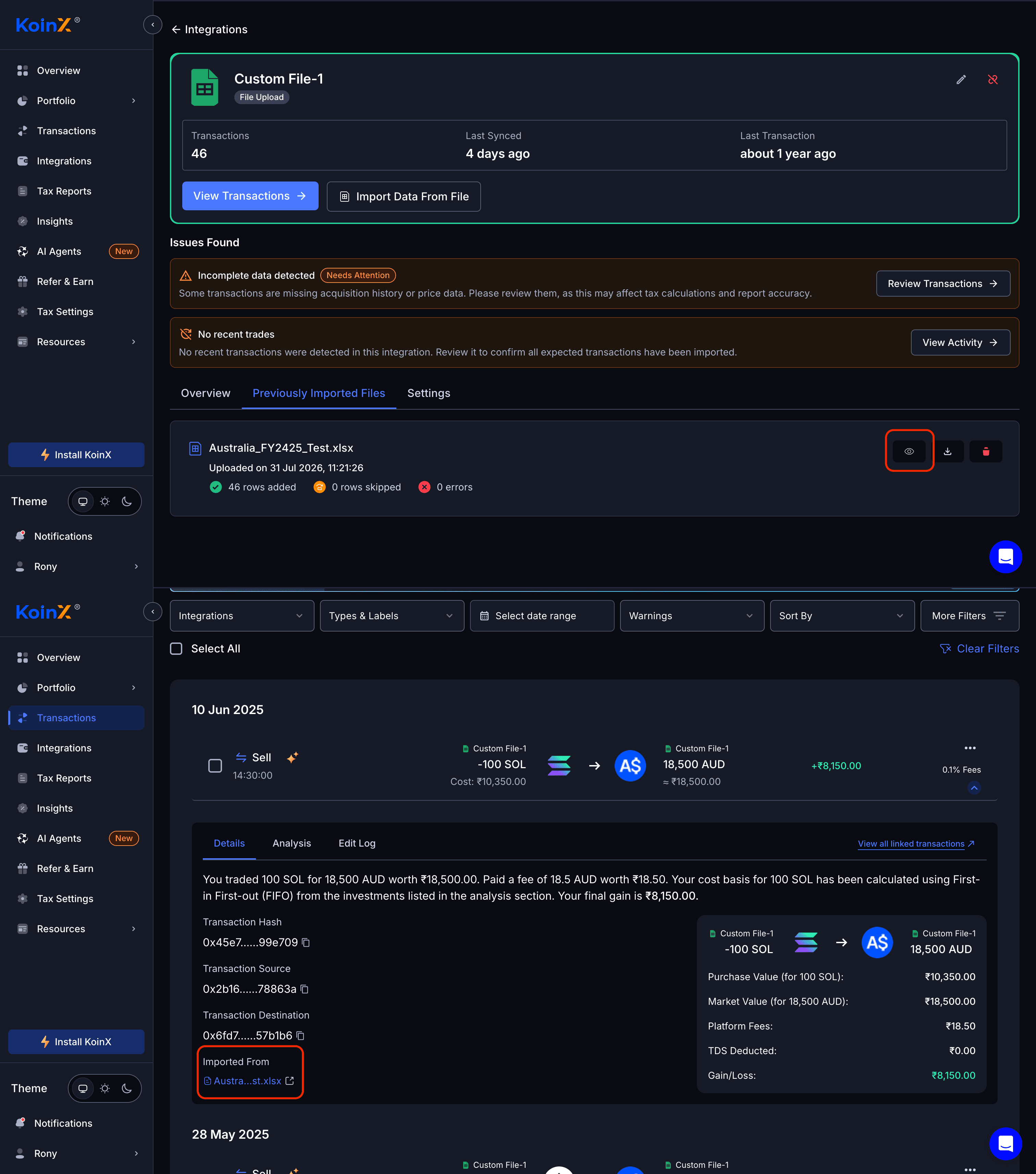Screen dimensions: 1036x1174
Task: Click the Review Transactions button
Action: pos(943,284)
